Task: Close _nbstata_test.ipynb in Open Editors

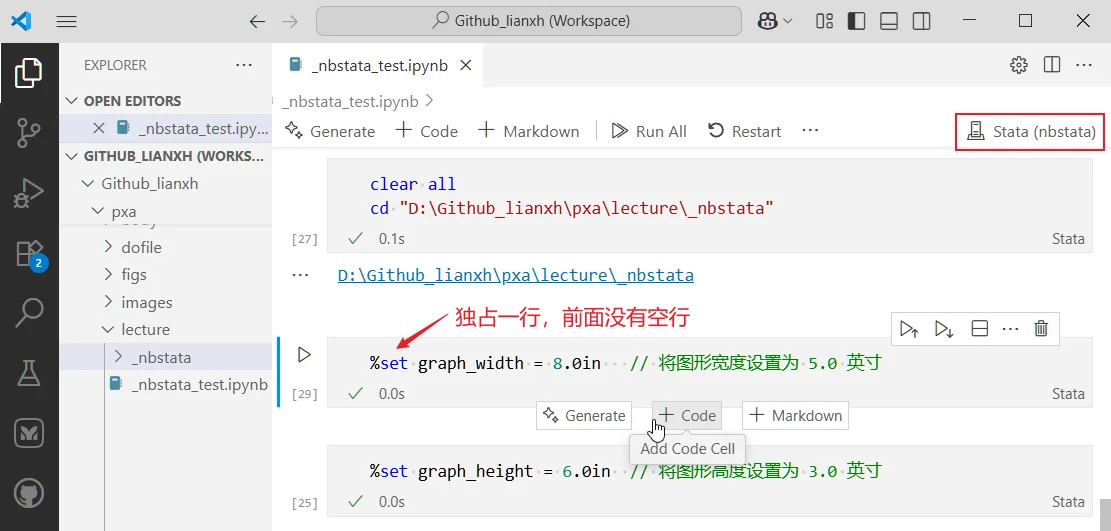Action: 99,128
